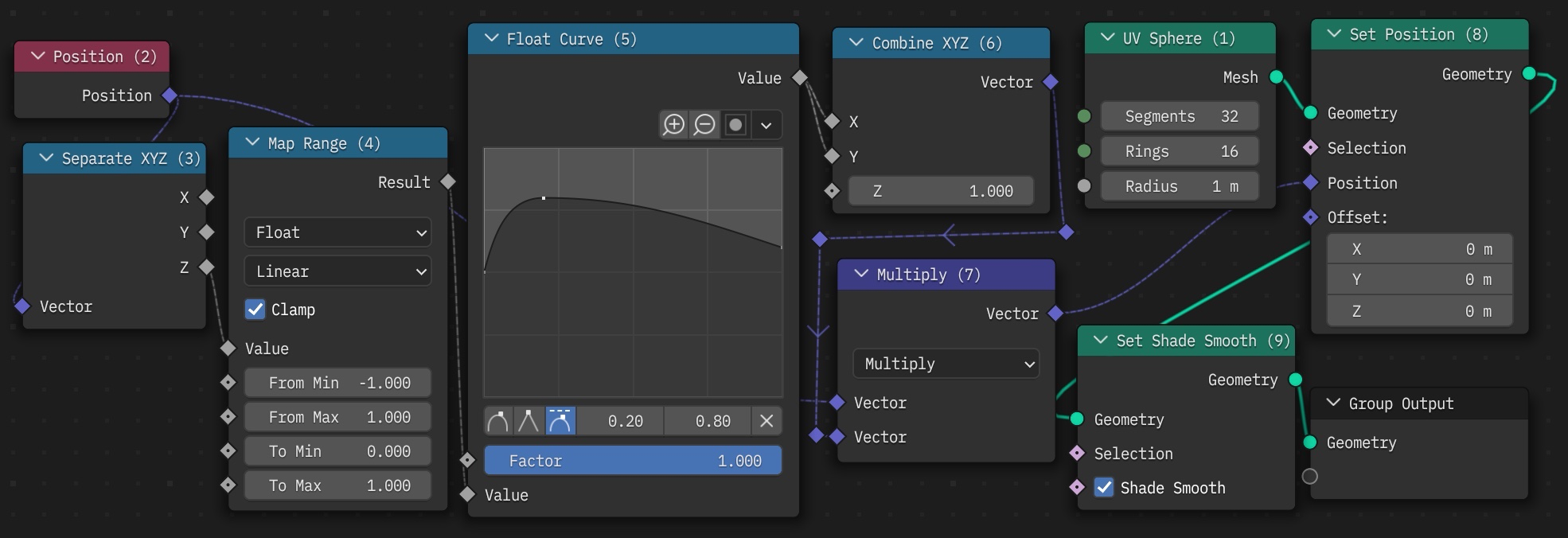
Task: Edit the Offset Z field in Set Position
Action: (x=1420, y=311)
